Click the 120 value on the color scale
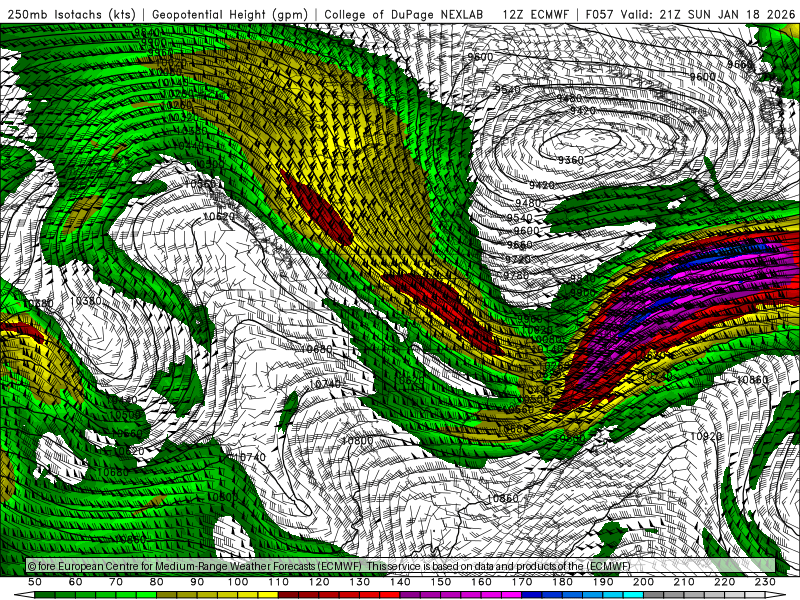The image size is (800, 600). tap(319, 581)
